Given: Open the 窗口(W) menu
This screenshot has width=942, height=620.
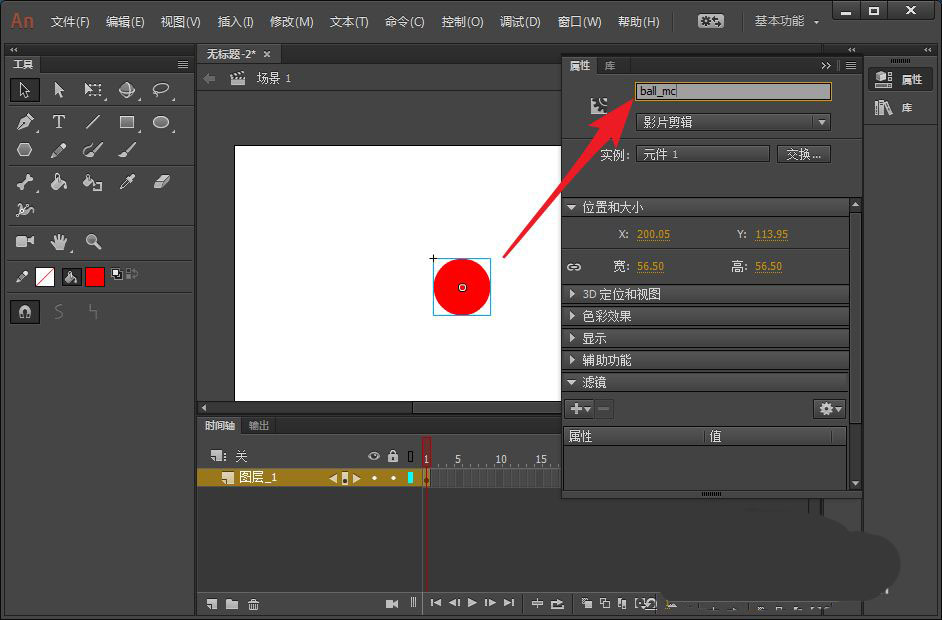Looking at the screenshot, I should tap(579, 22).
